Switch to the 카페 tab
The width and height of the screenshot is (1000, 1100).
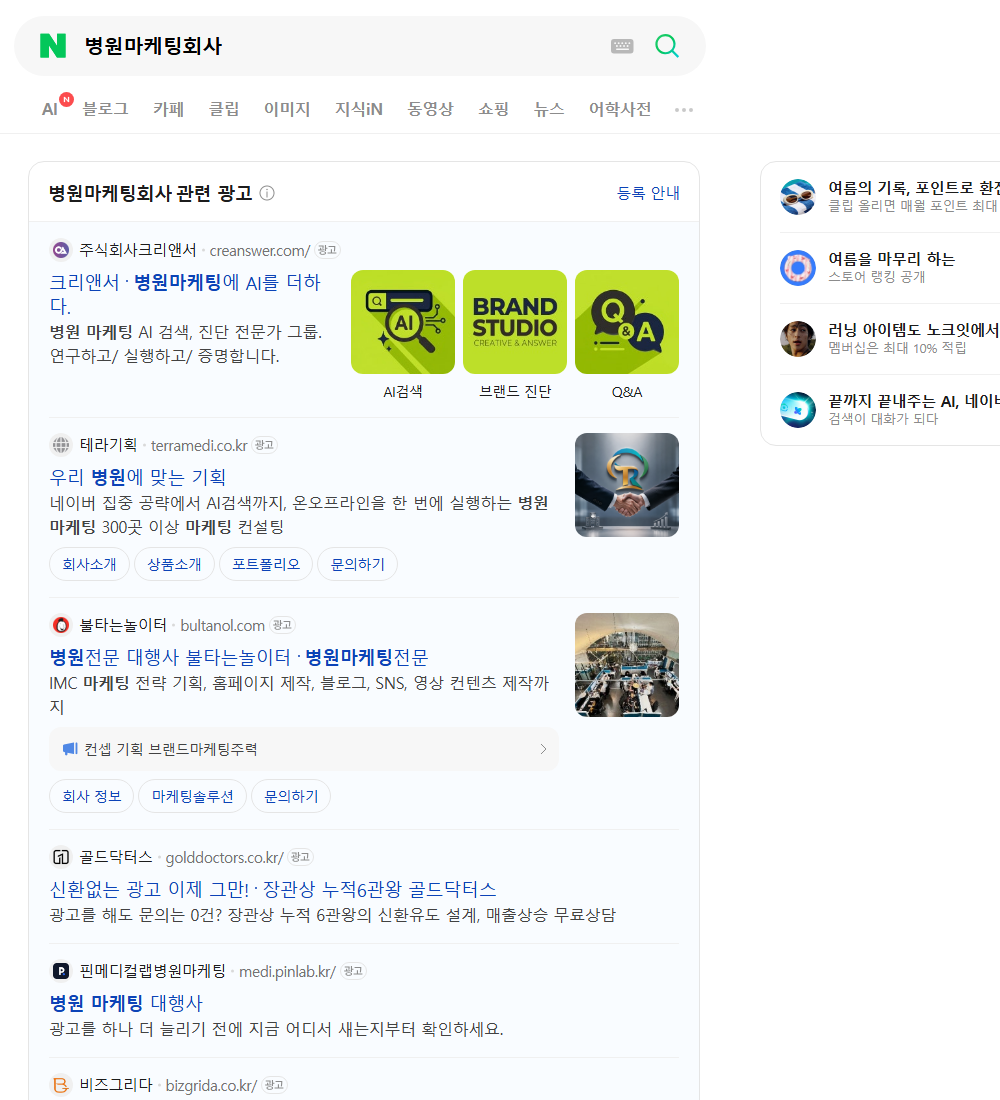[x=168, y=109]
